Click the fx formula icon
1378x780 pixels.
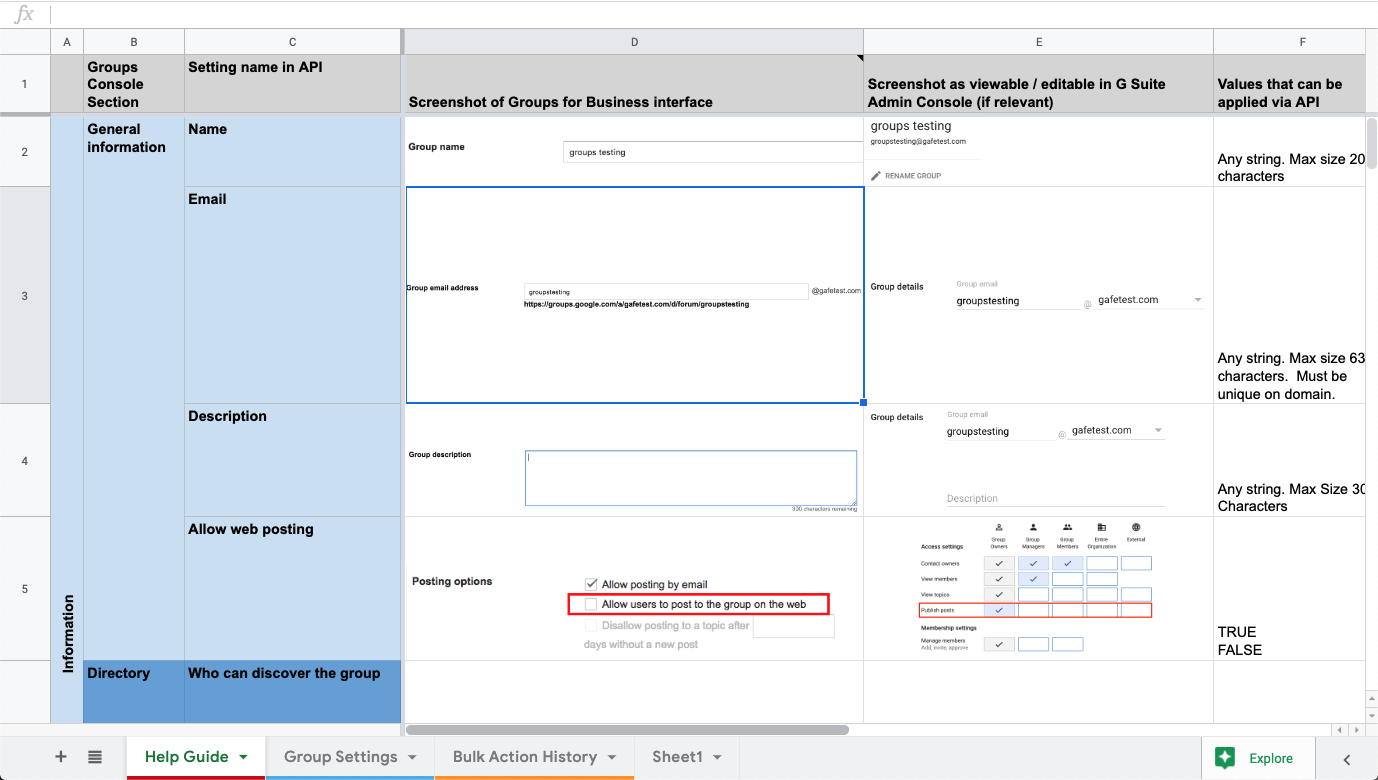click(24, 14)
